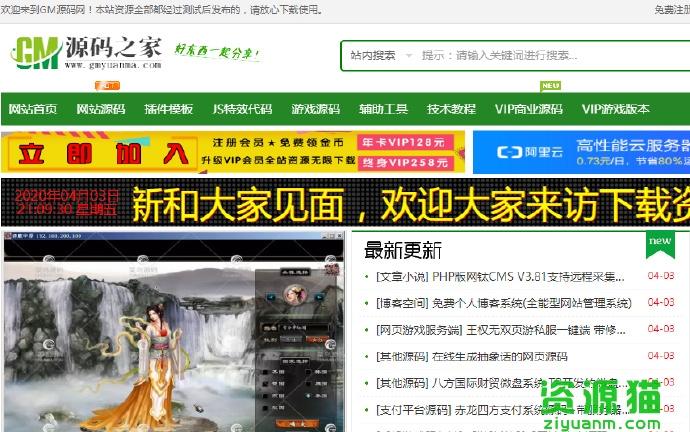Image resolution: width=690 pixels, height=432 pixels.
Task: Click the green new ribbon badge
Action: (x=660, y=245)
